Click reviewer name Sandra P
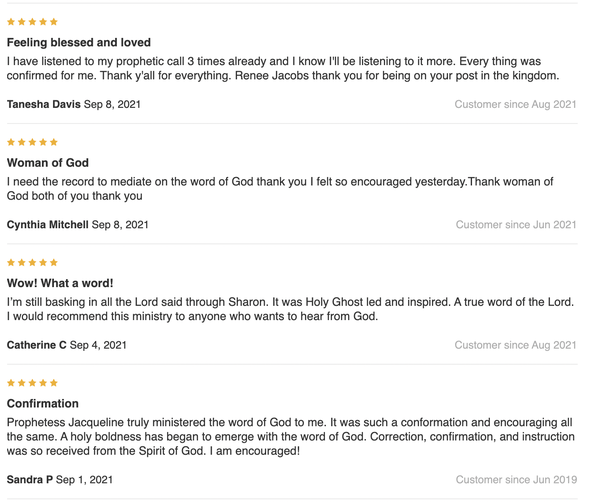Screen dimensions: 600x502 tap(30, 479)
